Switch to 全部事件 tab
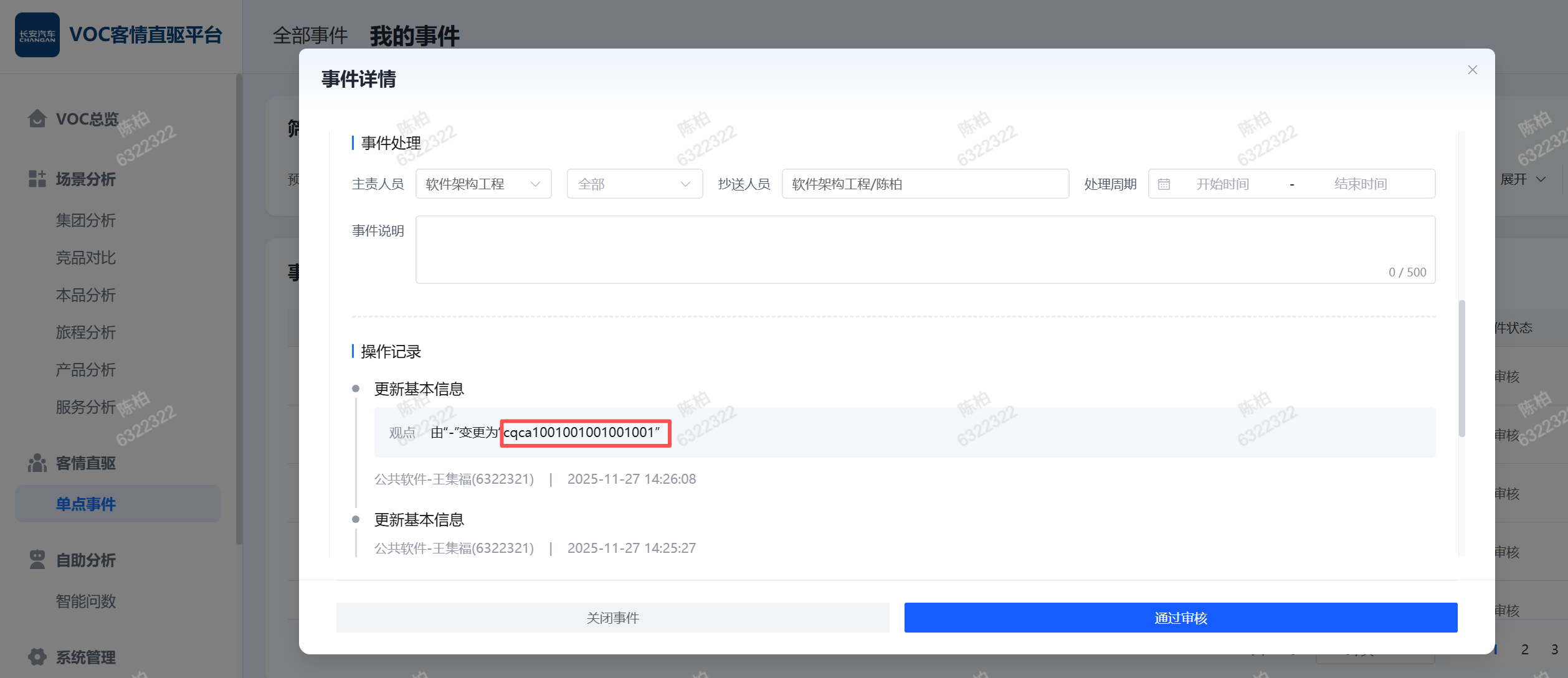 (310, 35)
